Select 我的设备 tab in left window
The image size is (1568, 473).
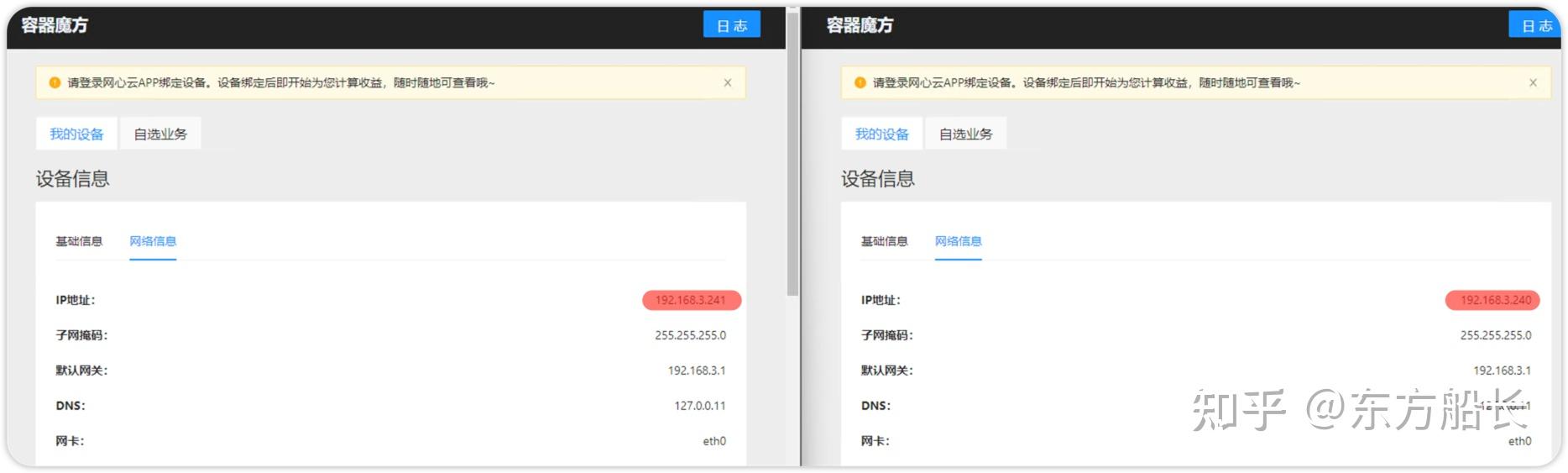(76, 134)
